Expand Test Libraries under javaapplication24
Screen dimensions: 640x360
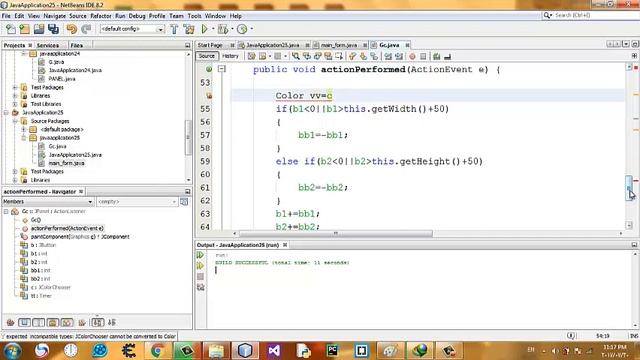[15, 104]
